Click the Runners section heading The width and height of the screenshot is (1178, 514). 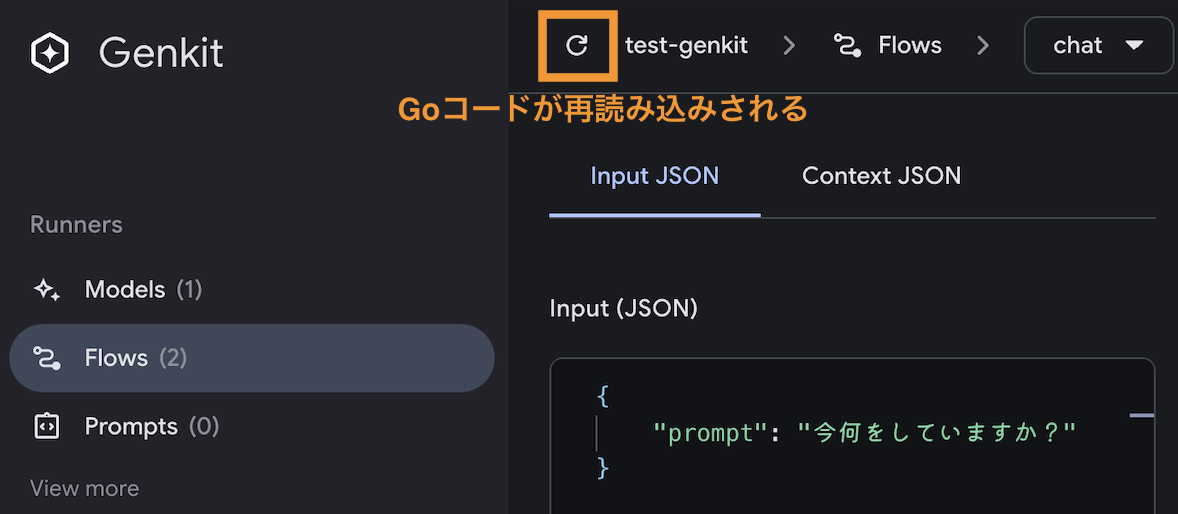point(76,225)
